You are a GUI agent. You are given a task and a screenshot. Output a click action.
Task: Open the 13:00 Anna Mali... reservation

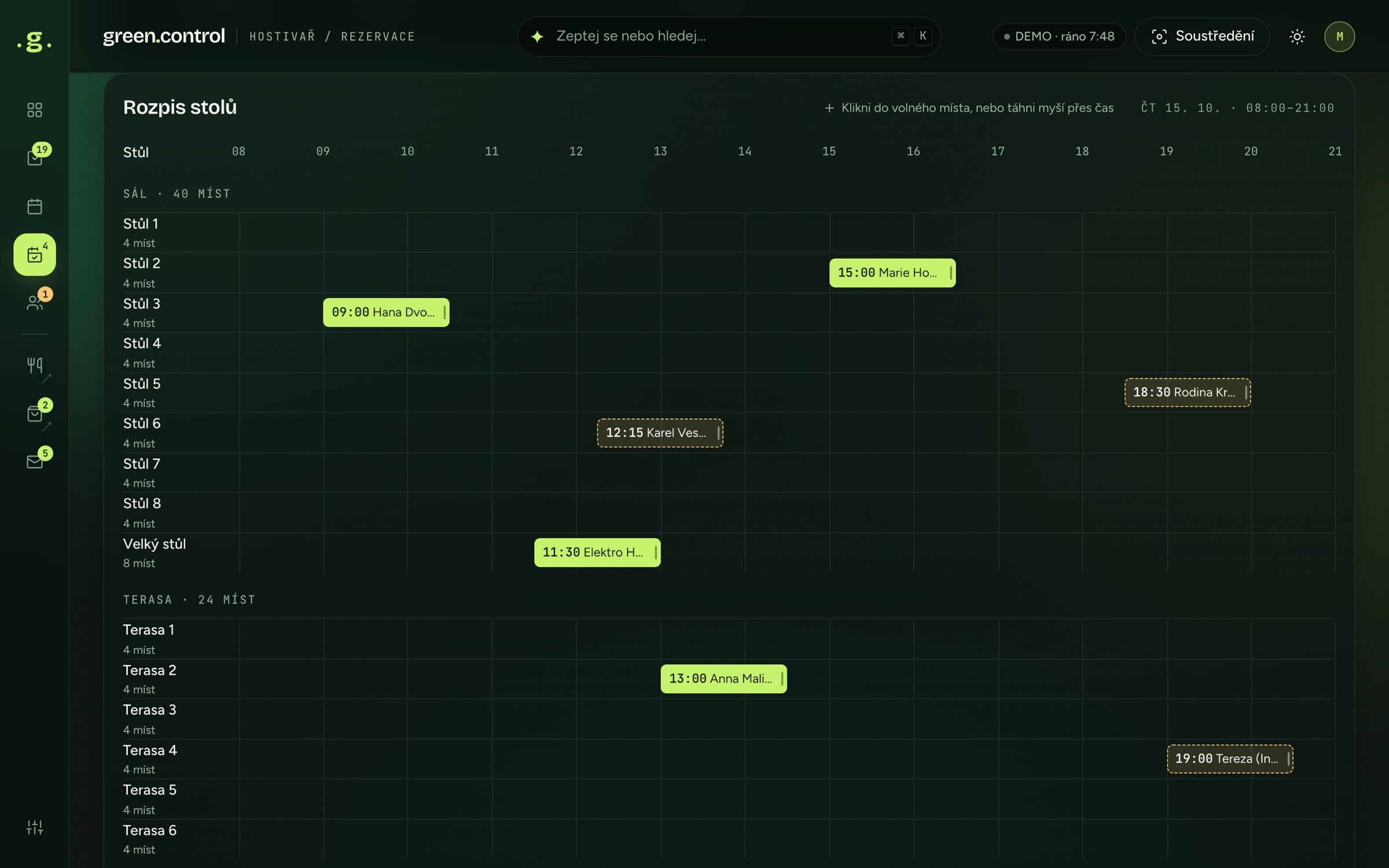tap(724, 679)
